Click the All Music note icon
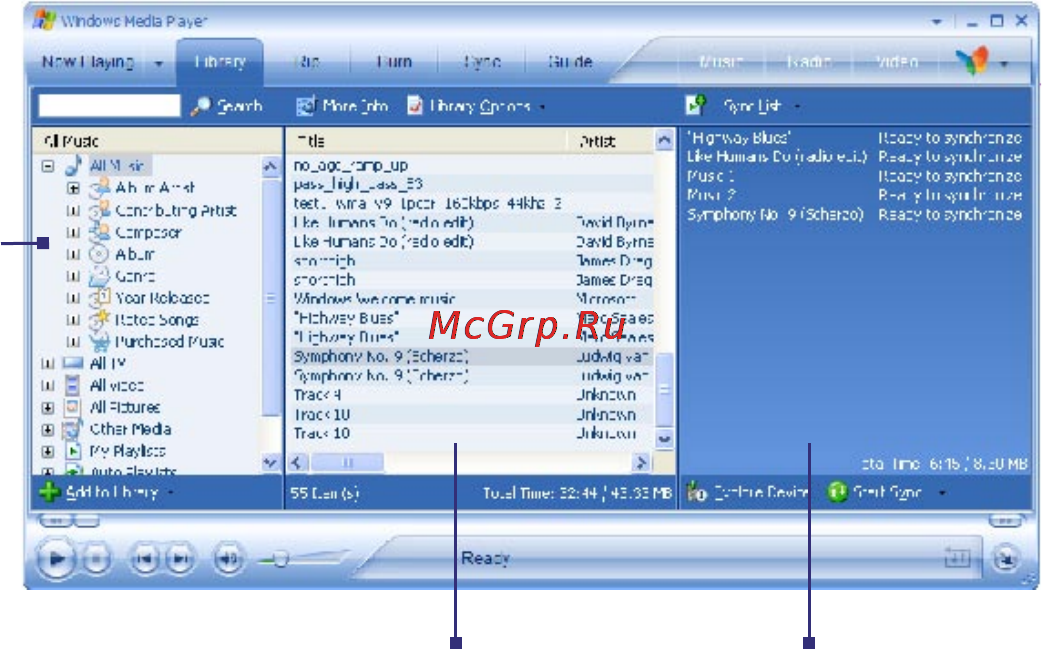The width and height of the screenshot is (1042, 649). tap(74, 165)
